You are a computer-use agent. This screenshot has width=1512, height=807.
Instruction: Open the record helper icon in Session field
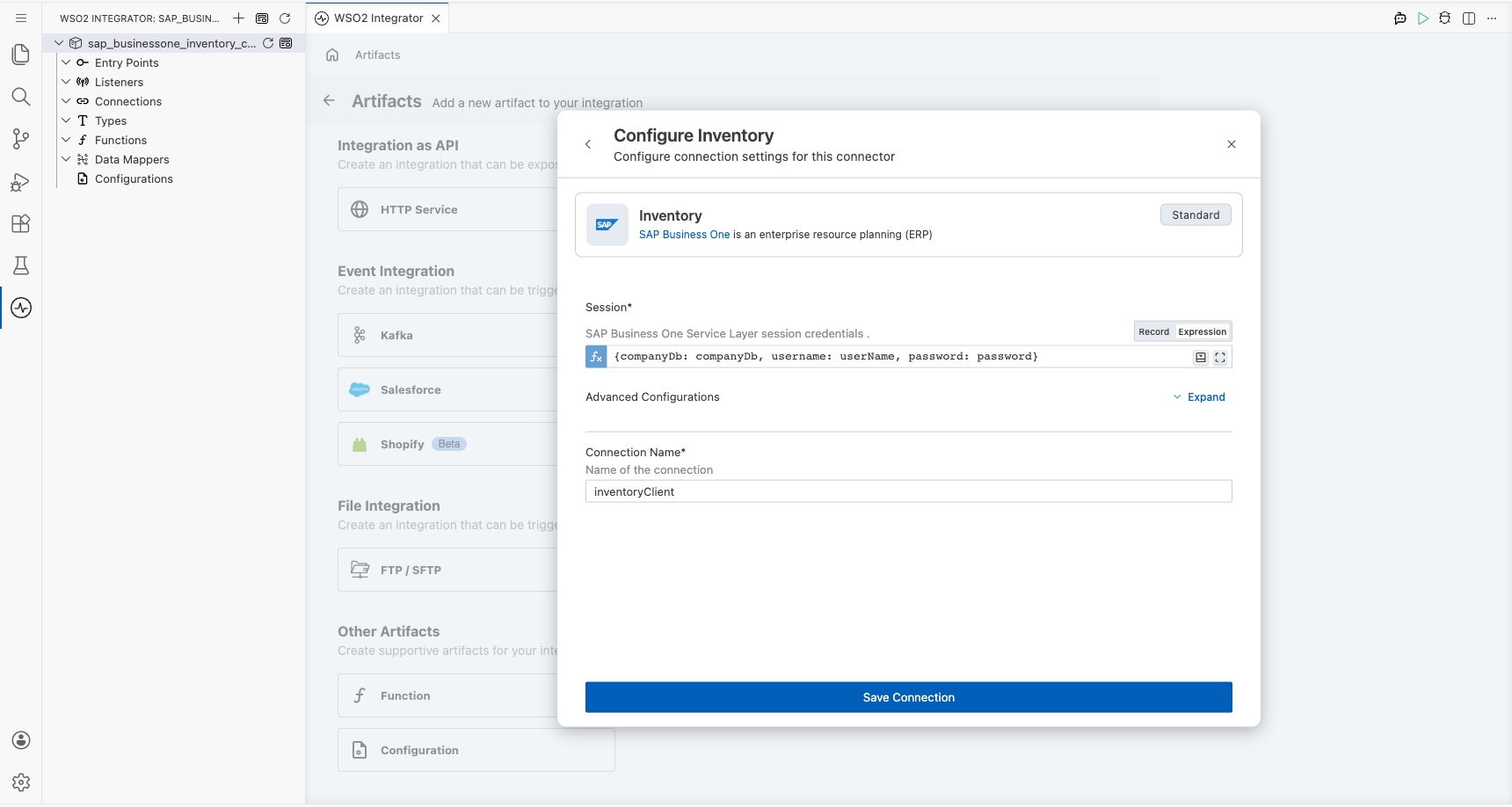pyautogui.click(x=1201, y=357)
